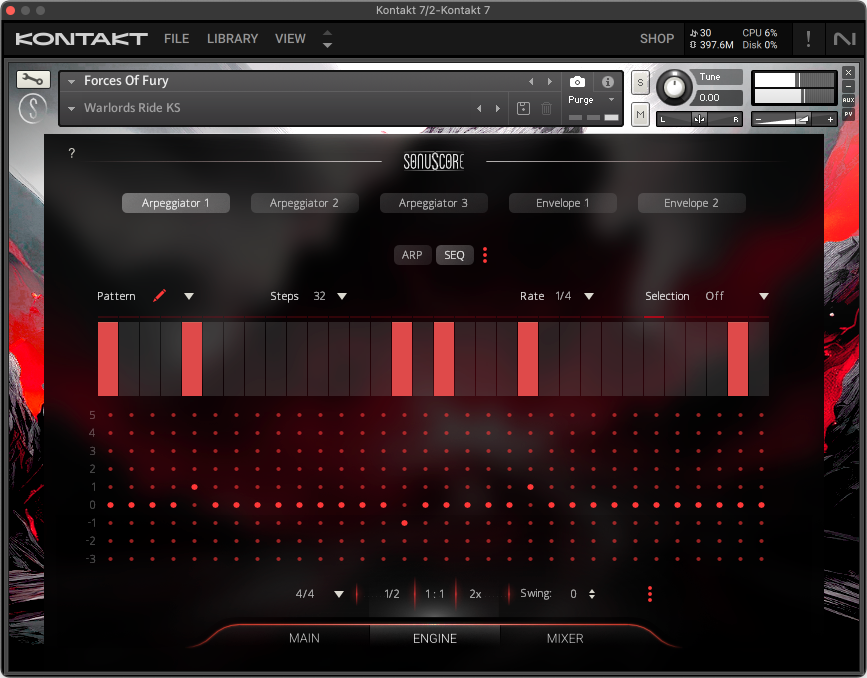Select Arpeggiator 3
The width and height of the screenshot is (867, 678).
[x=434, y=203]
